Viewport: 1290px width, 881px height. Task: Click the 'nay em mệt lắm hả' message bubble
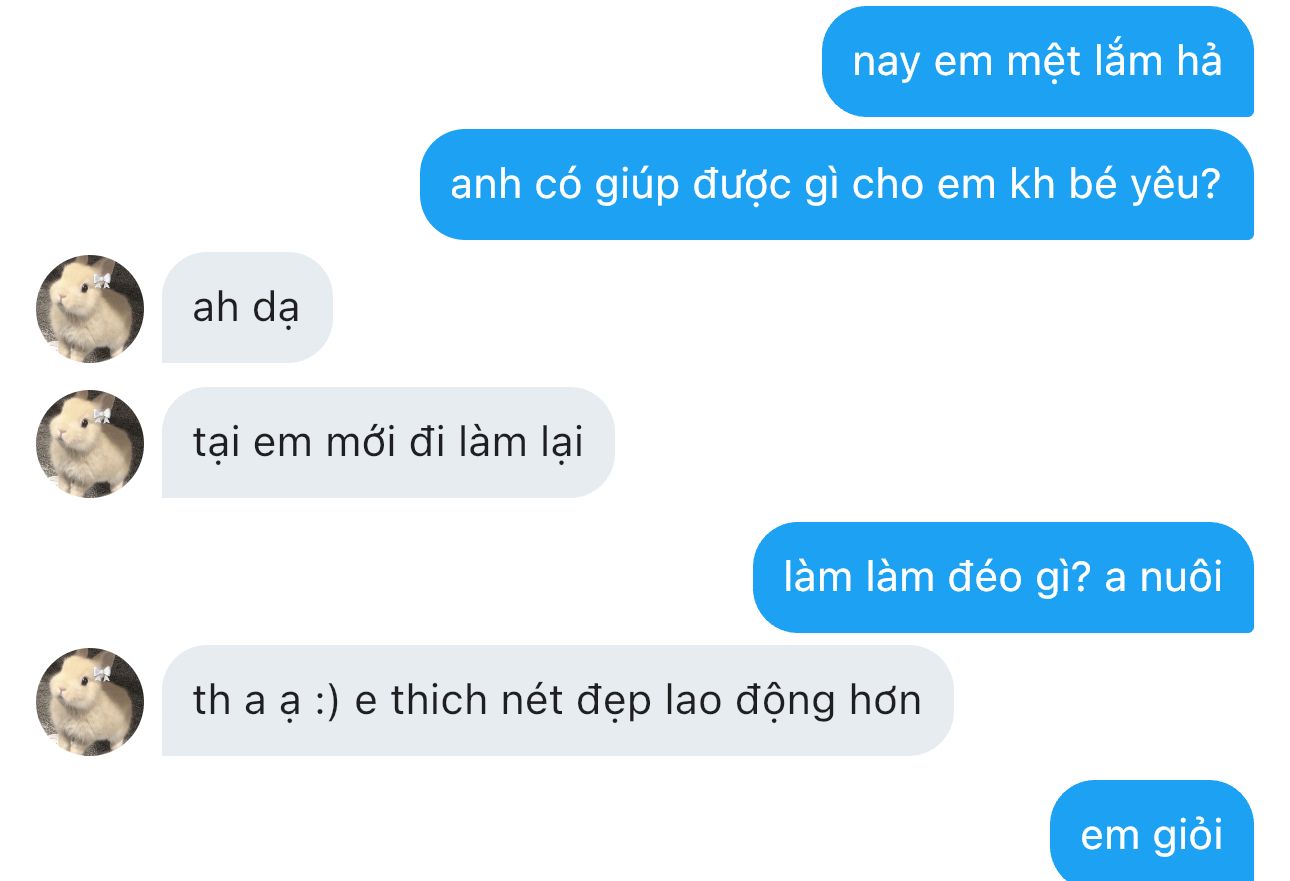coord(1037,62)
